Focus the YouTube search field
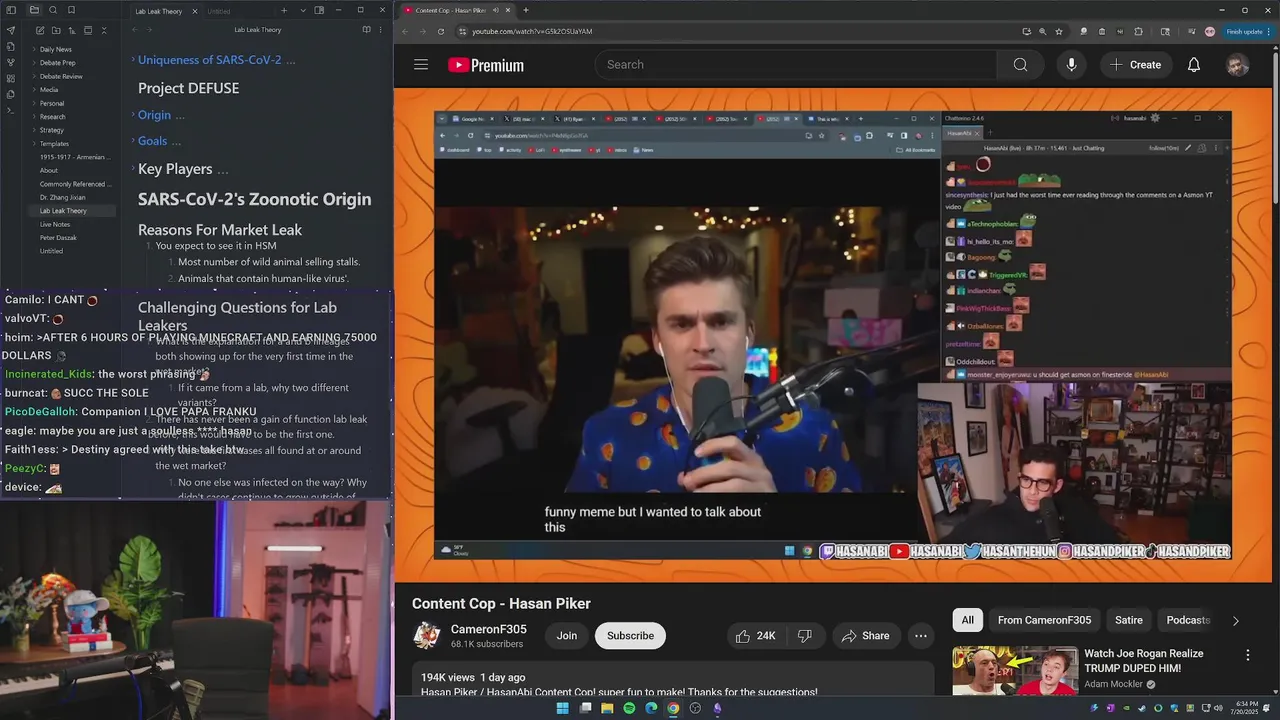Viewport: 1280px width, 720px height. click(797, 65)
